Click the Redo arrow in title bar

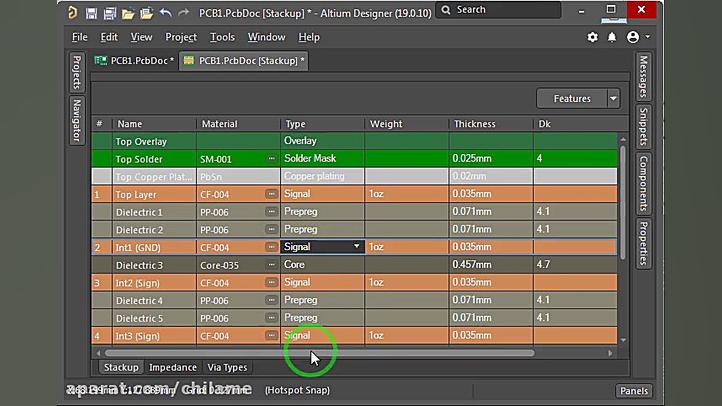183,13
